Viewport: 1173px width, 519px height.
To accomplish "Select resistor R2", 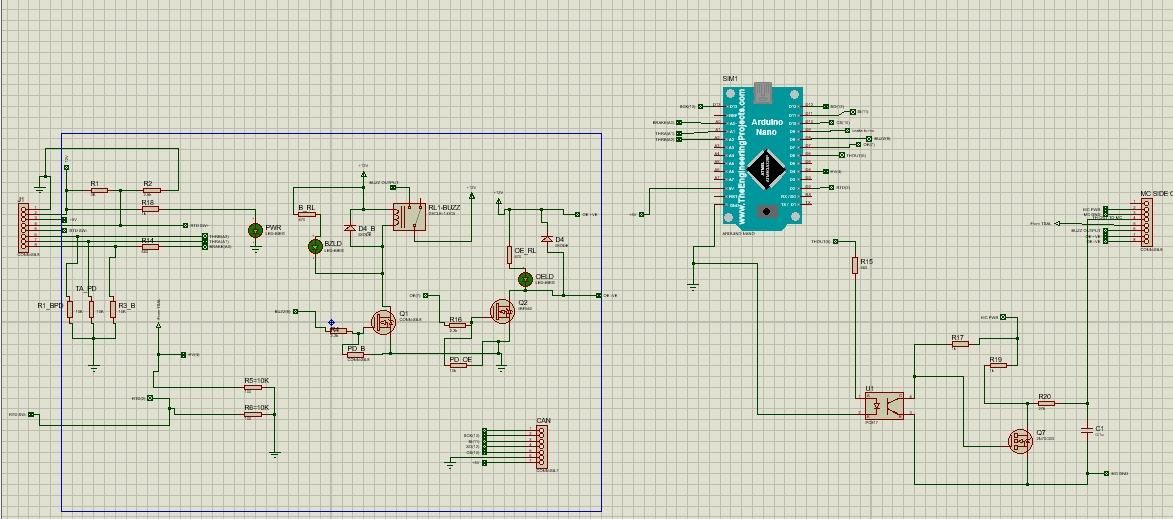I will coord(150,191).
